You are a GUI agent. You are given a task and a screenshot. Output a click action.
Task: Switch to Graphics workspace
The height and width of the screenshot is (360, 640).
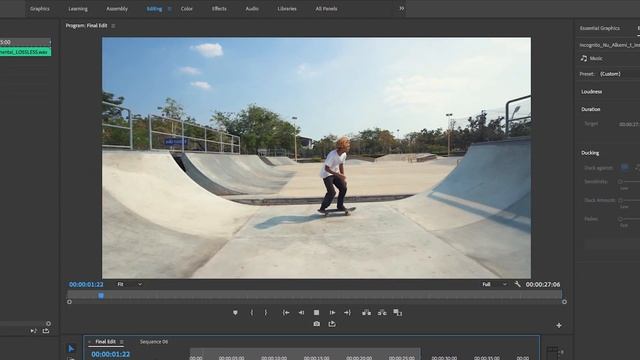tap(40, 9)
